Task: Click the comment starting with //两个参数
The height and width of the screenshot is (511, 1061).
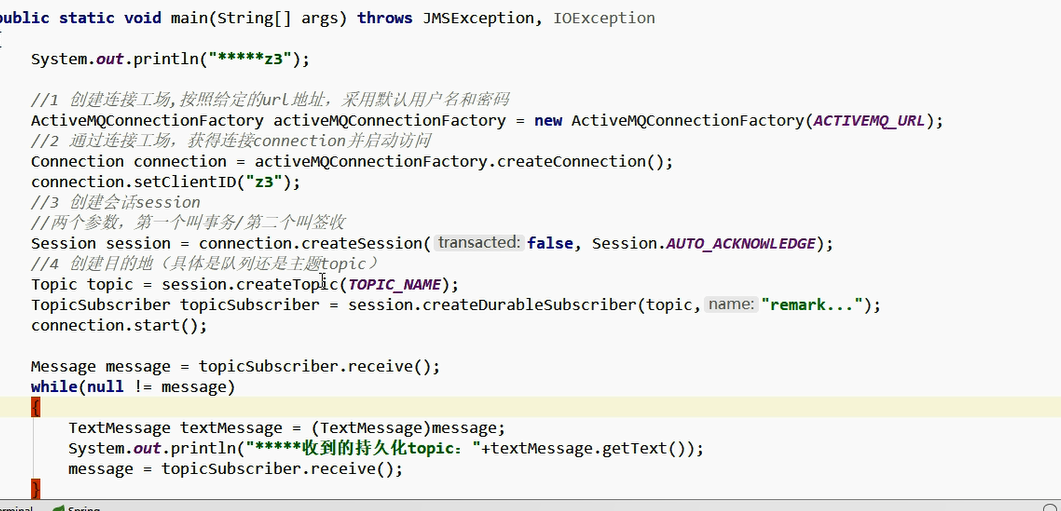Action: point(189,223)
